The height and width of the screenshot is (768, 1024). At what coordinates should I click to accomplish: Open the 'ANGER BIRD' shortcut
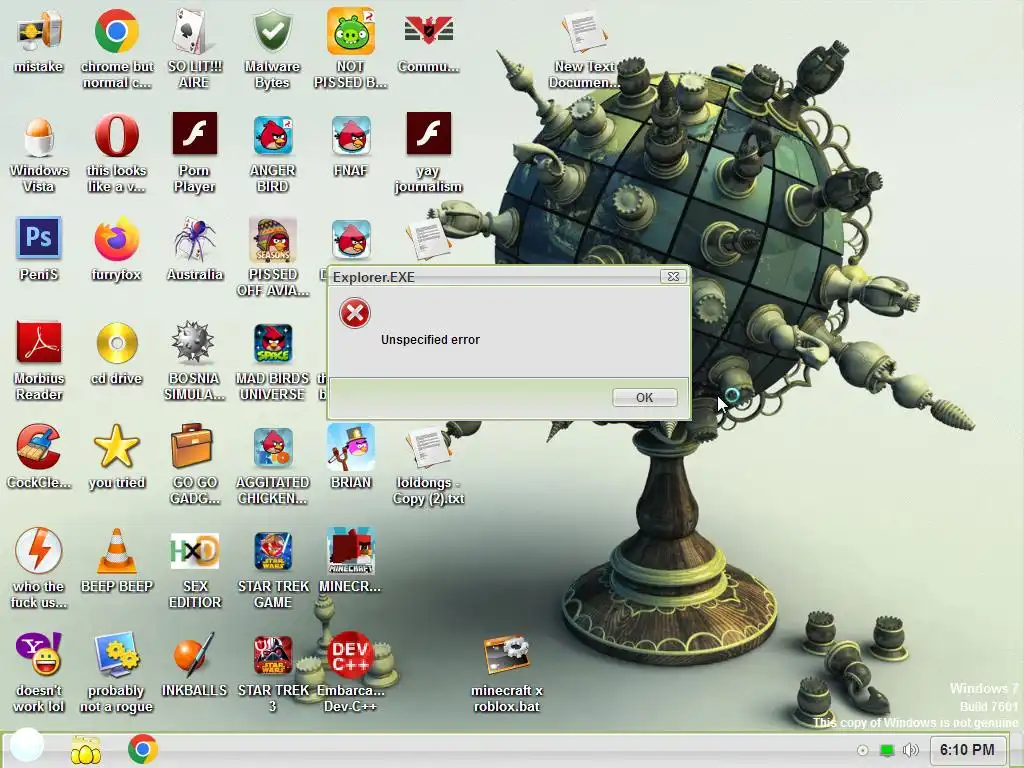272,135
